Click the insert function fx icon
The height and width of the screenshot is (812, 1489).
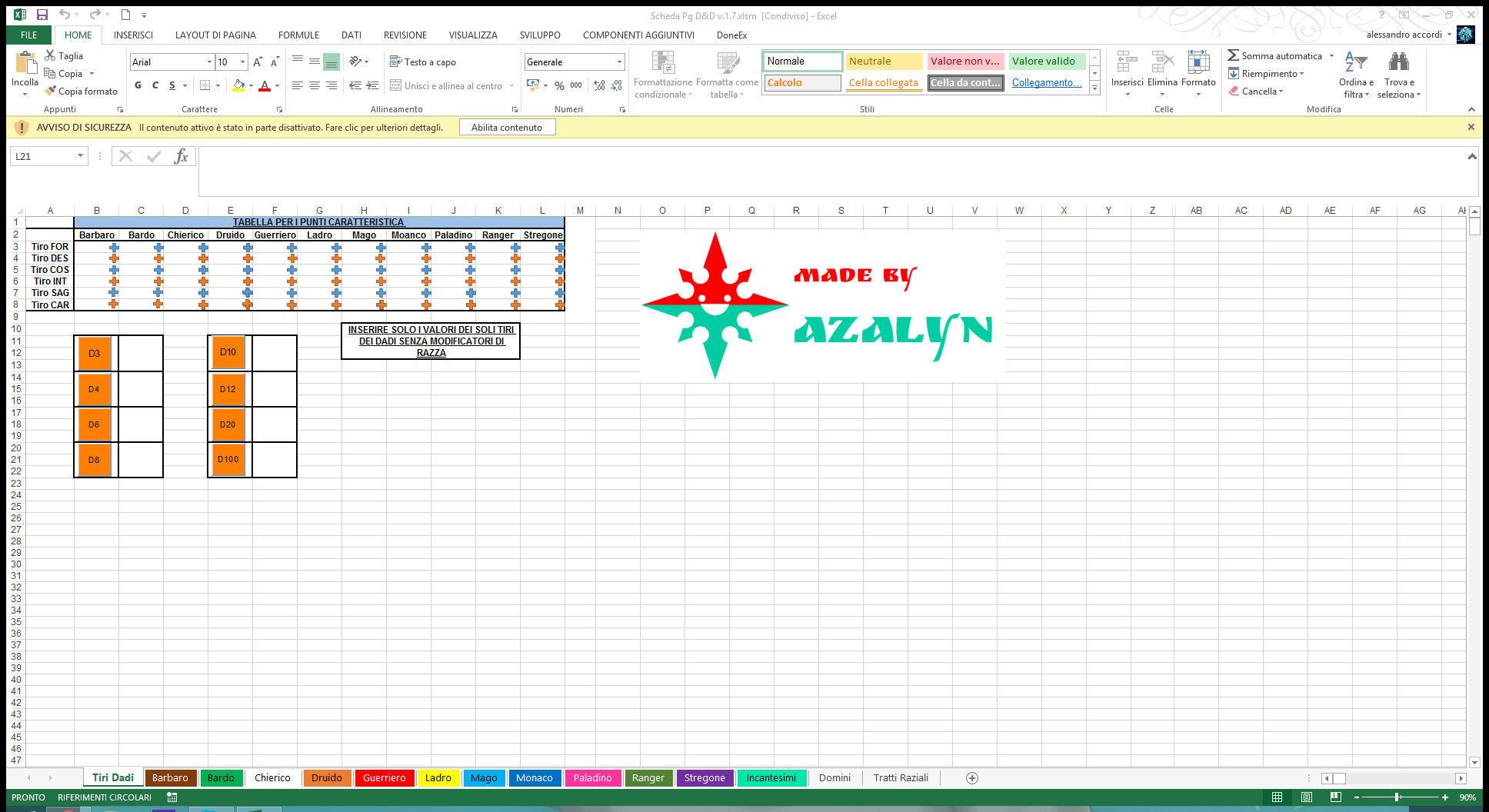(181, 156)
